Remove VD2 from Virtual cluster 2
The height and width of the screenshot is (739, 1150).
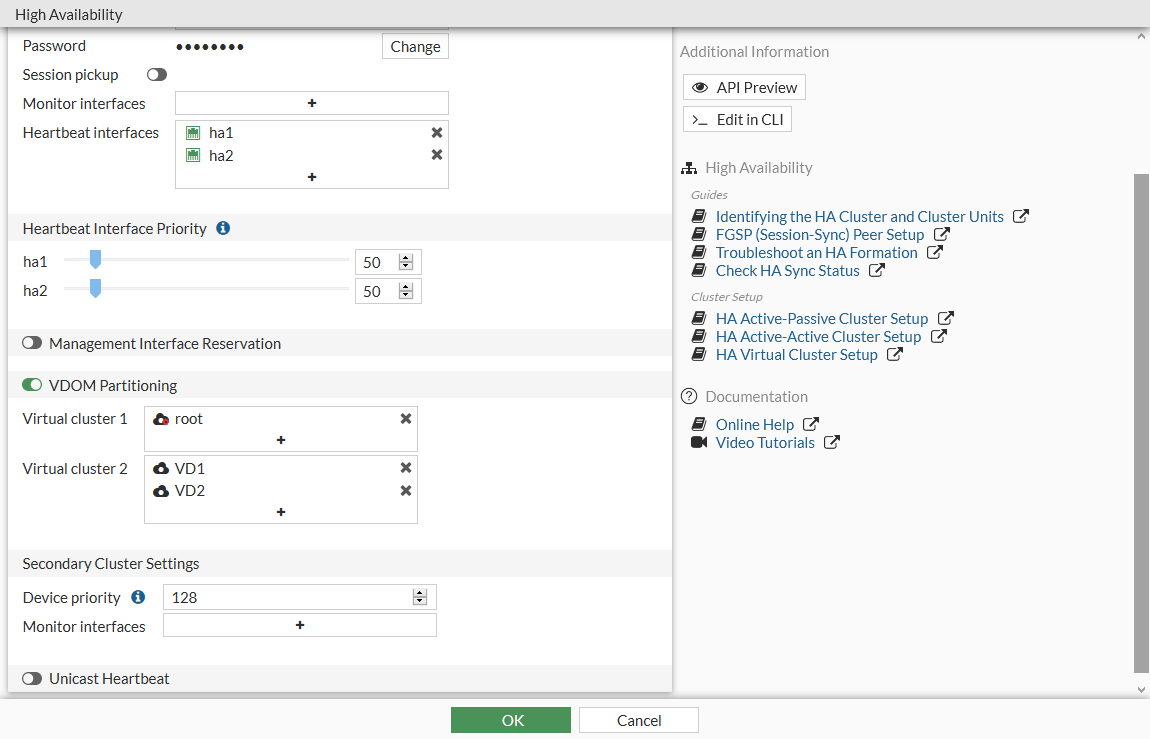point(406,491)
